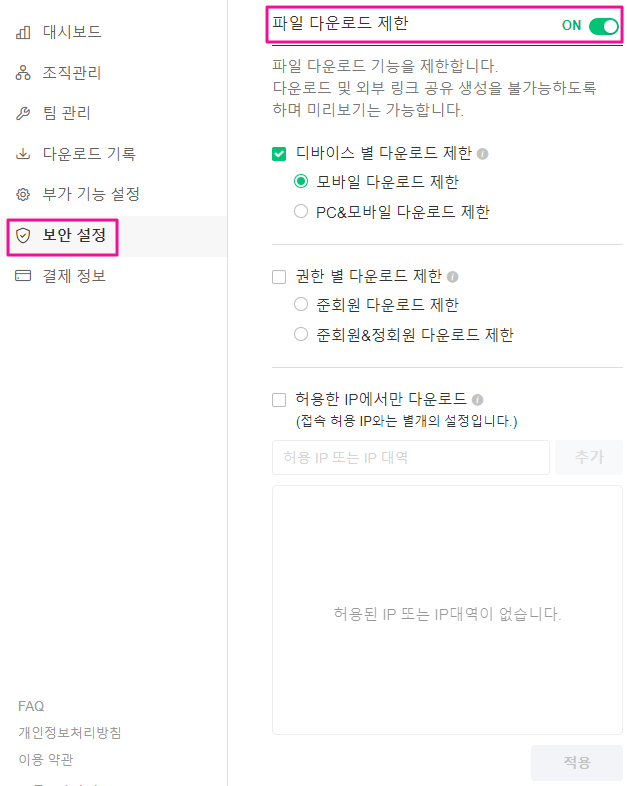Click the security settings shield icon
Screen dimensions: 627x786
click(23, 237)
